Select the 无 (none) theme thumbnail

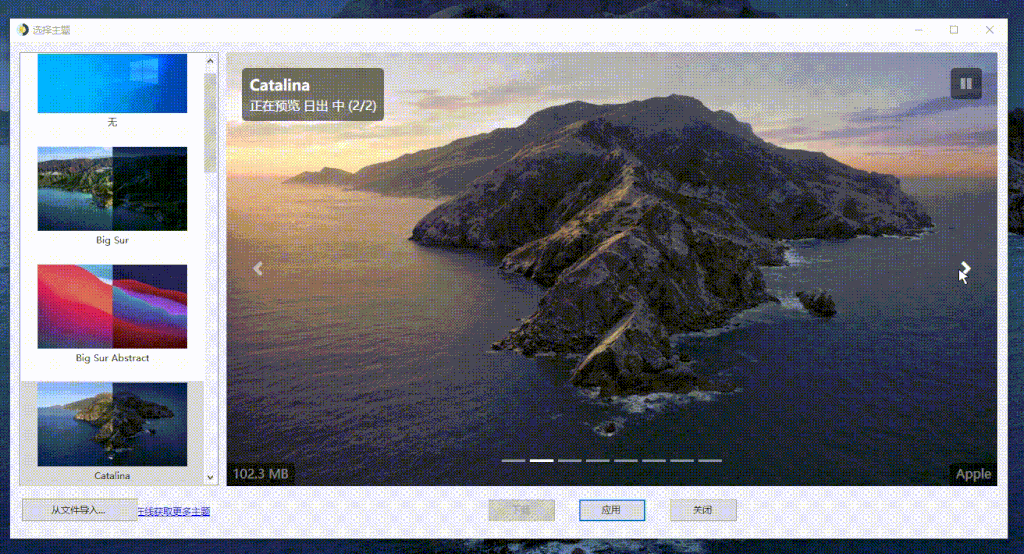point(112,84)
